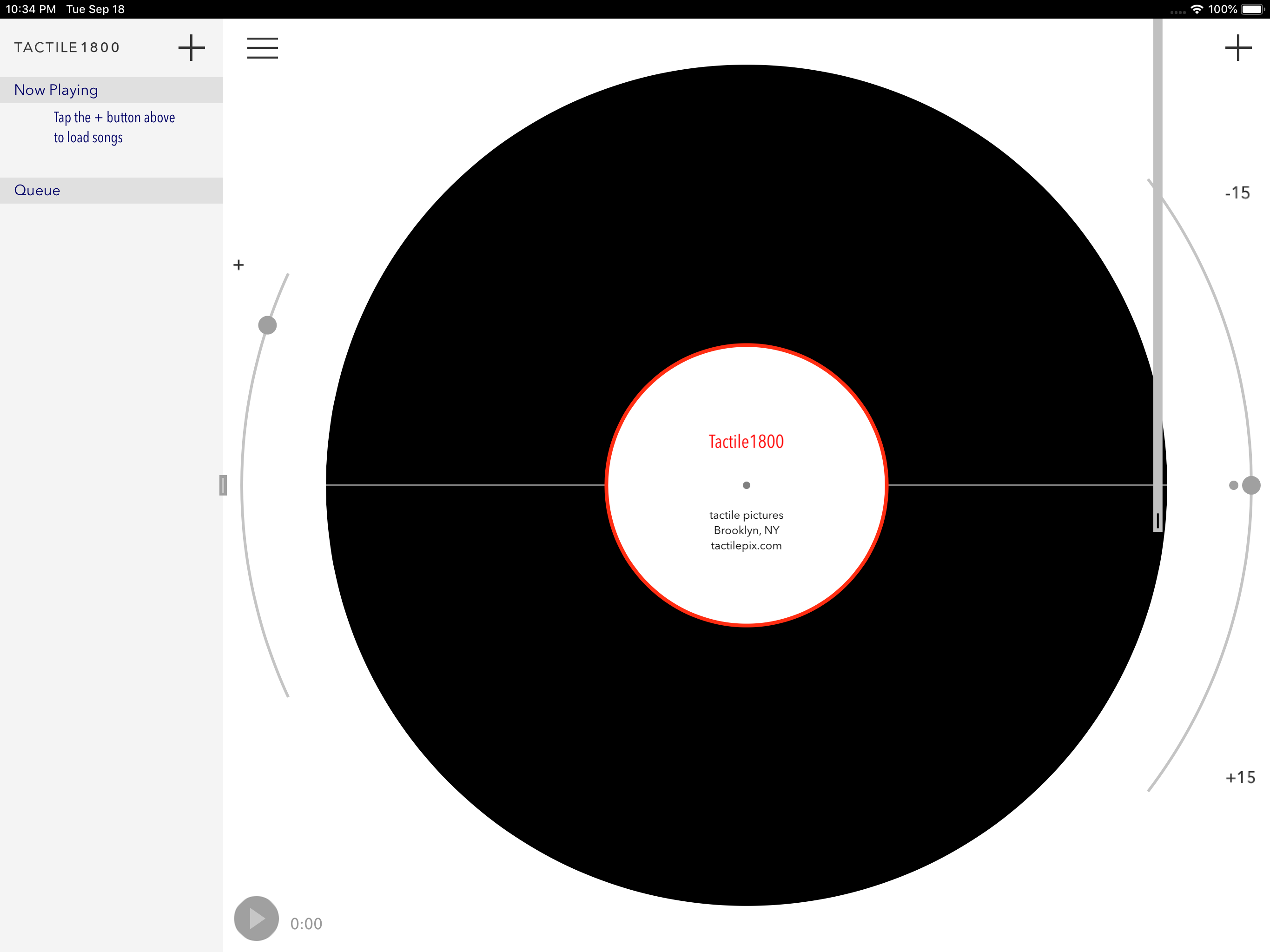The width and height of the screenshot is (1270, 952).
Task: Tap the -15 pitch label
Action: [1237, 193]
